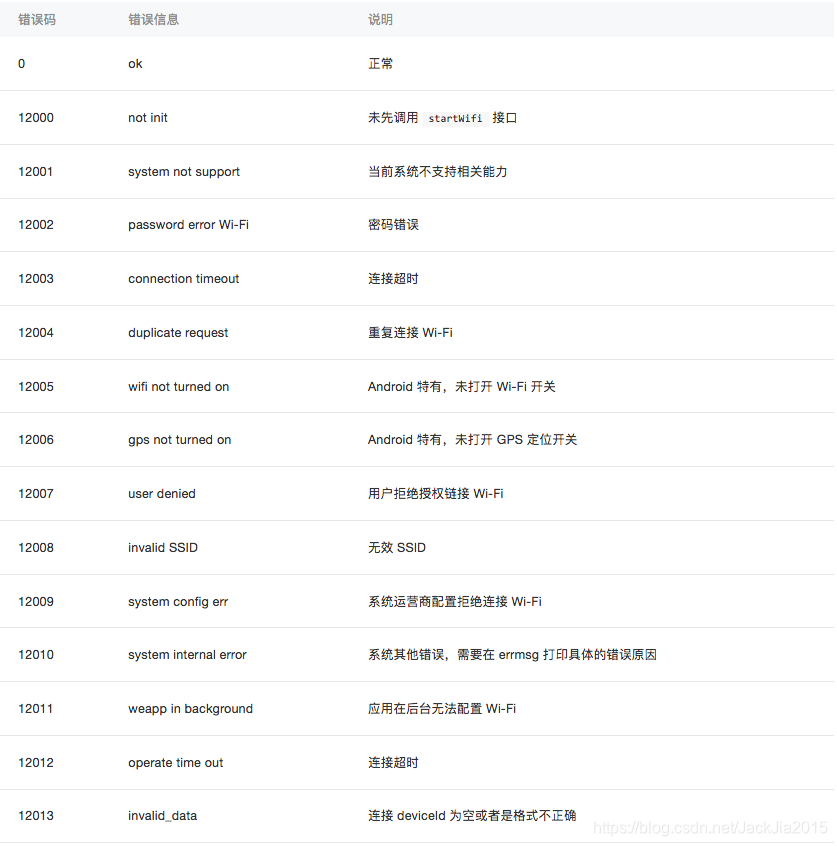
Task: Select error code 12005
Action: pyautogui.click(x=36, y=386)
